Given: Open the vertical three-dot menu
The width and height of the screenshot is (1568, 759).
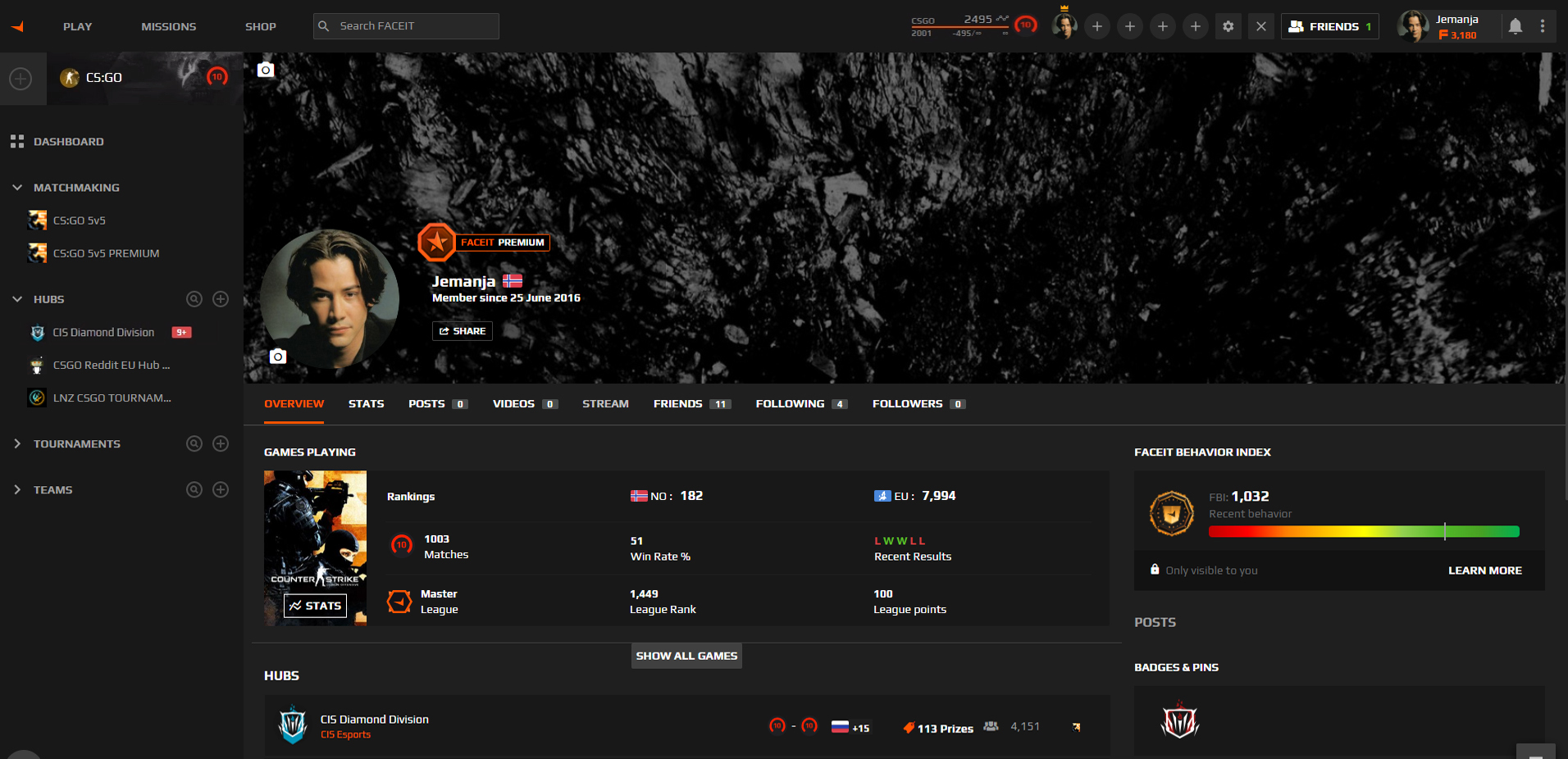Looking at the screenshot, I should (1543, 26).
